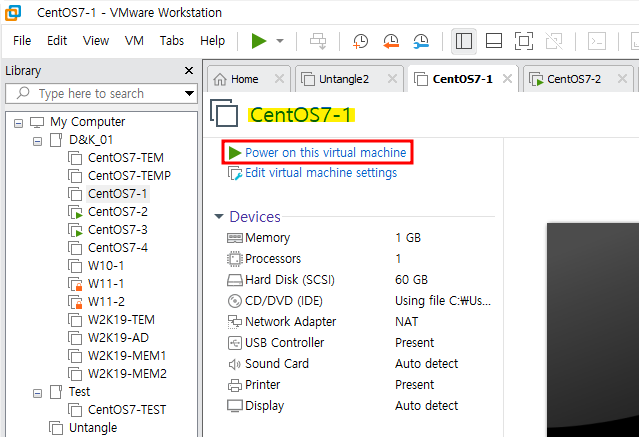Viewport: 639px width, 437px height.
Task: Close the CentOS7-2 tab
Action: click(622, 78)
